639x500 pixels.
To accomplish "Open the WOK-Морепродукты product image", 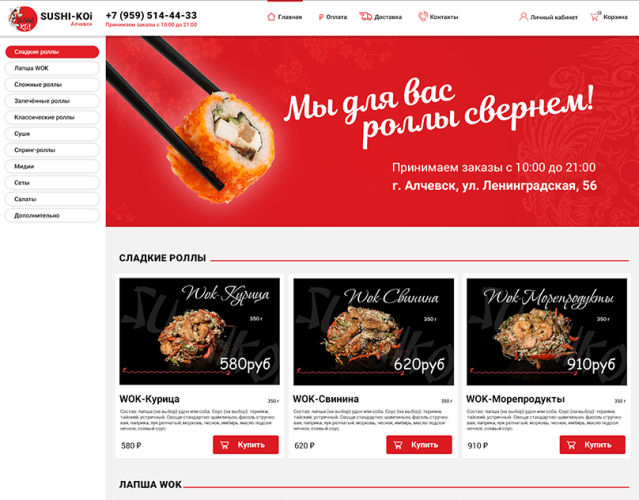I will click(x=546, y=331).
